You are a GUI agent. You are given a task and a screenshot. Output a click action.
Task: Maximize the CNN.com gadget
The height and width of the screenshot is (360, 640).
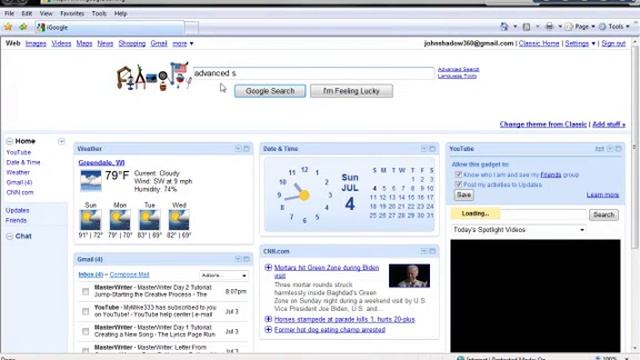[x=432, y=251]
